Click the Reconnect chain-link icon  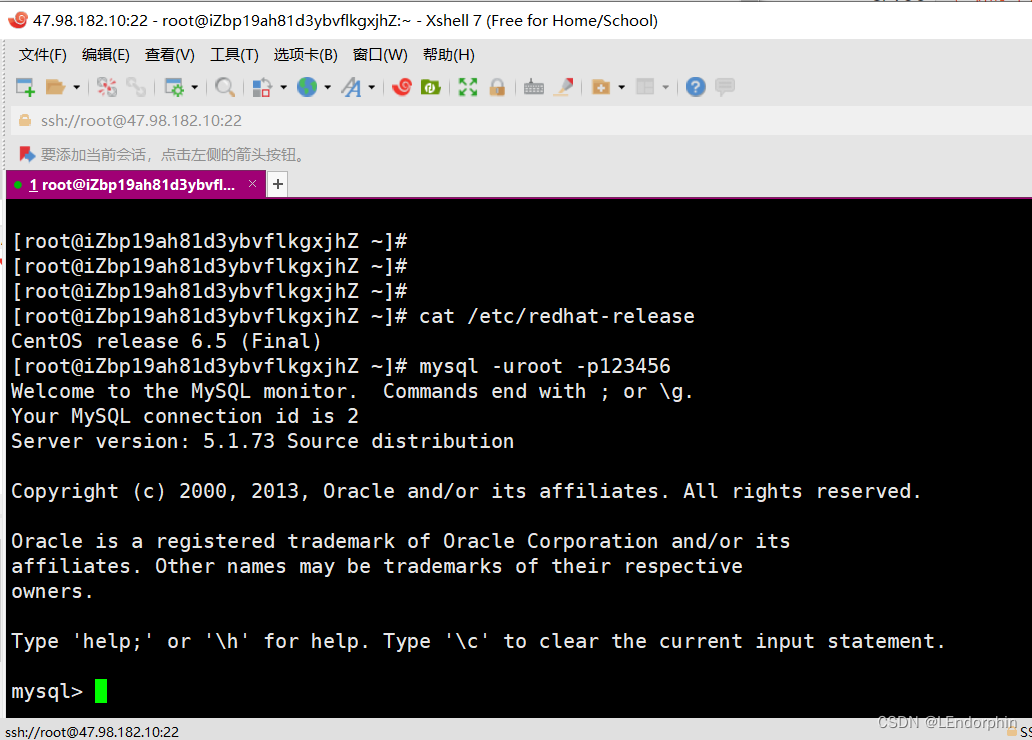(136, 87)
